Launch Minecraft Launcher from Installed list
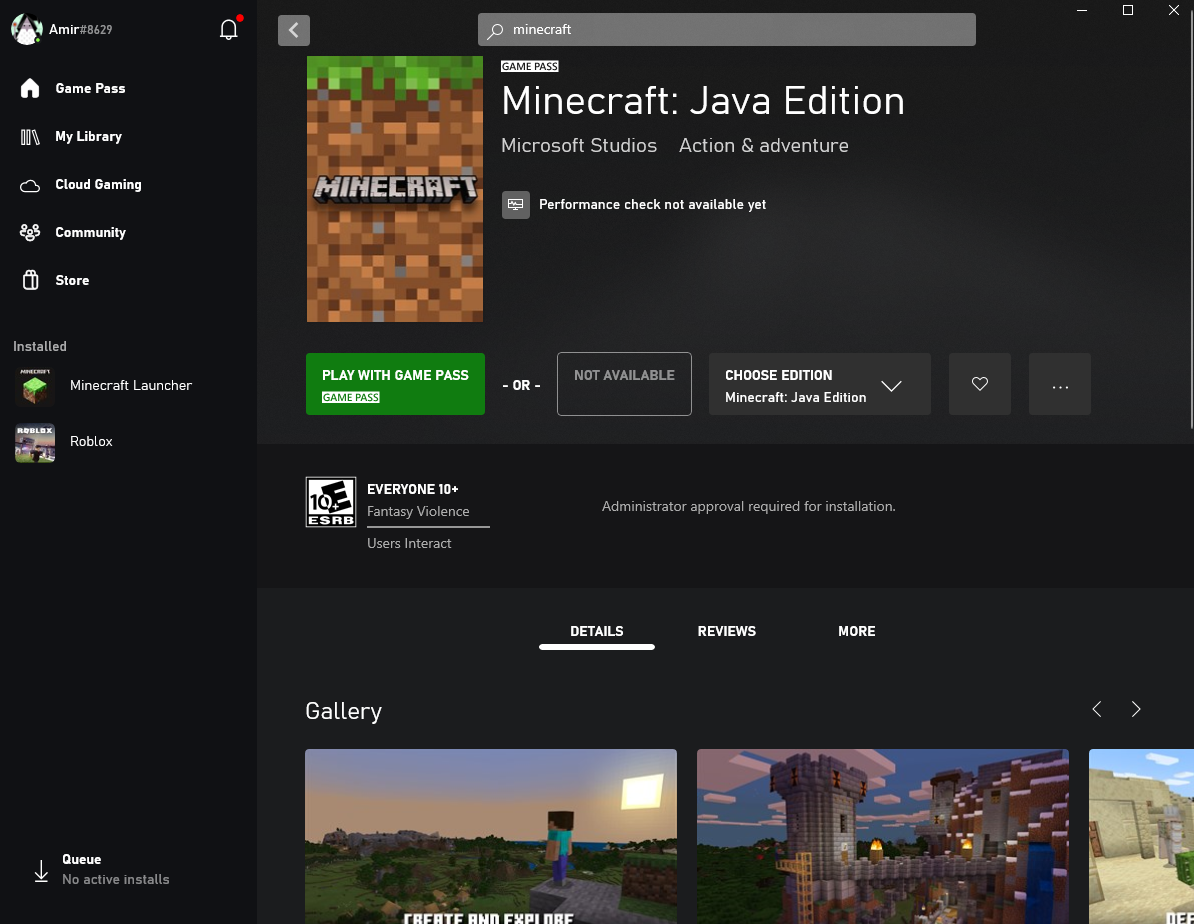This screenshot has height=924, width=1194. 130,385
